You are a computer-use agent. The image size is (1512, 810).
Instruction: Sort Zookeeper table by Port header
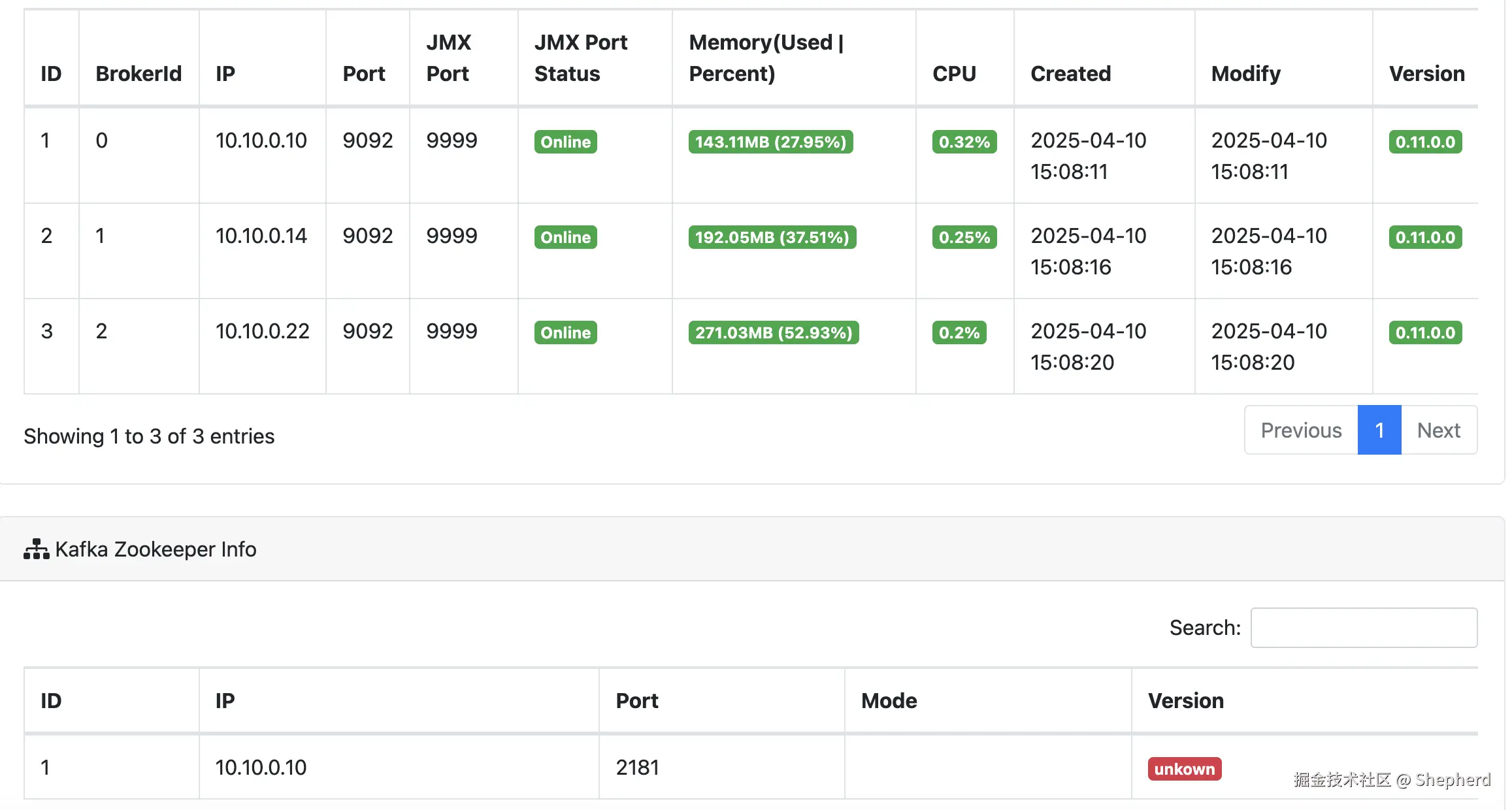[636, 700]
